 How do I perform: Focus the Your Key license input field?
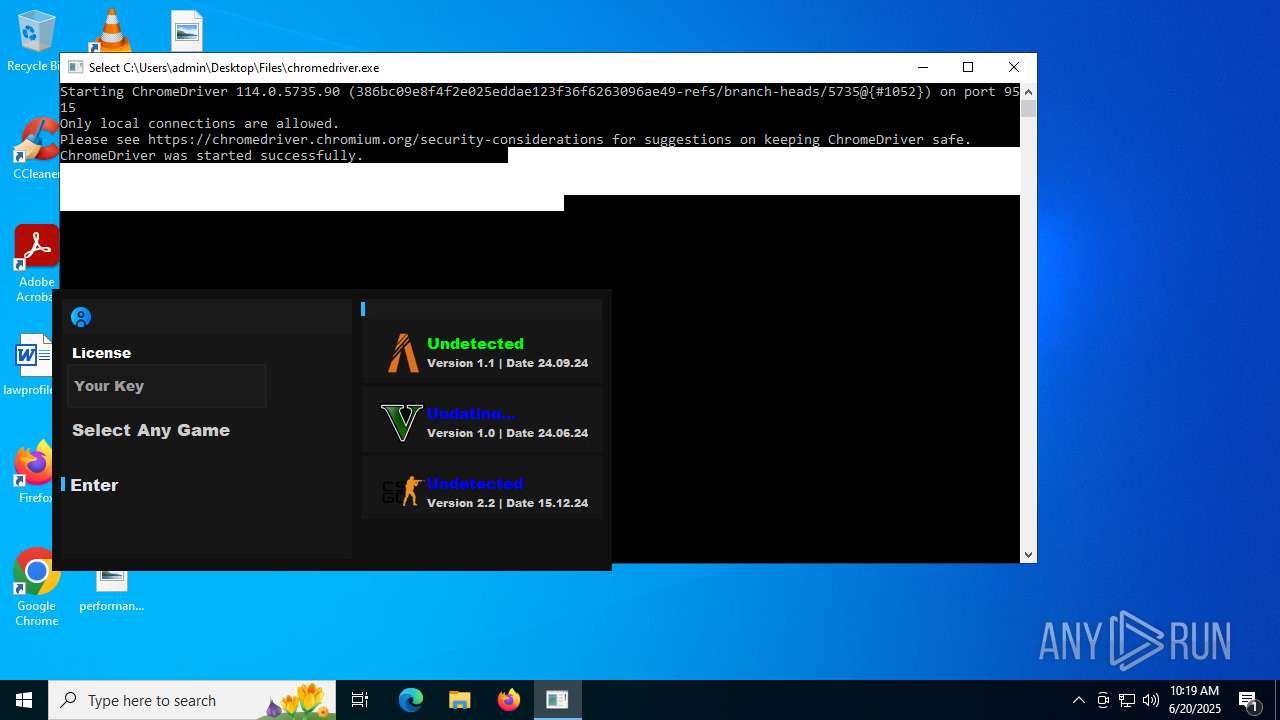167,386
